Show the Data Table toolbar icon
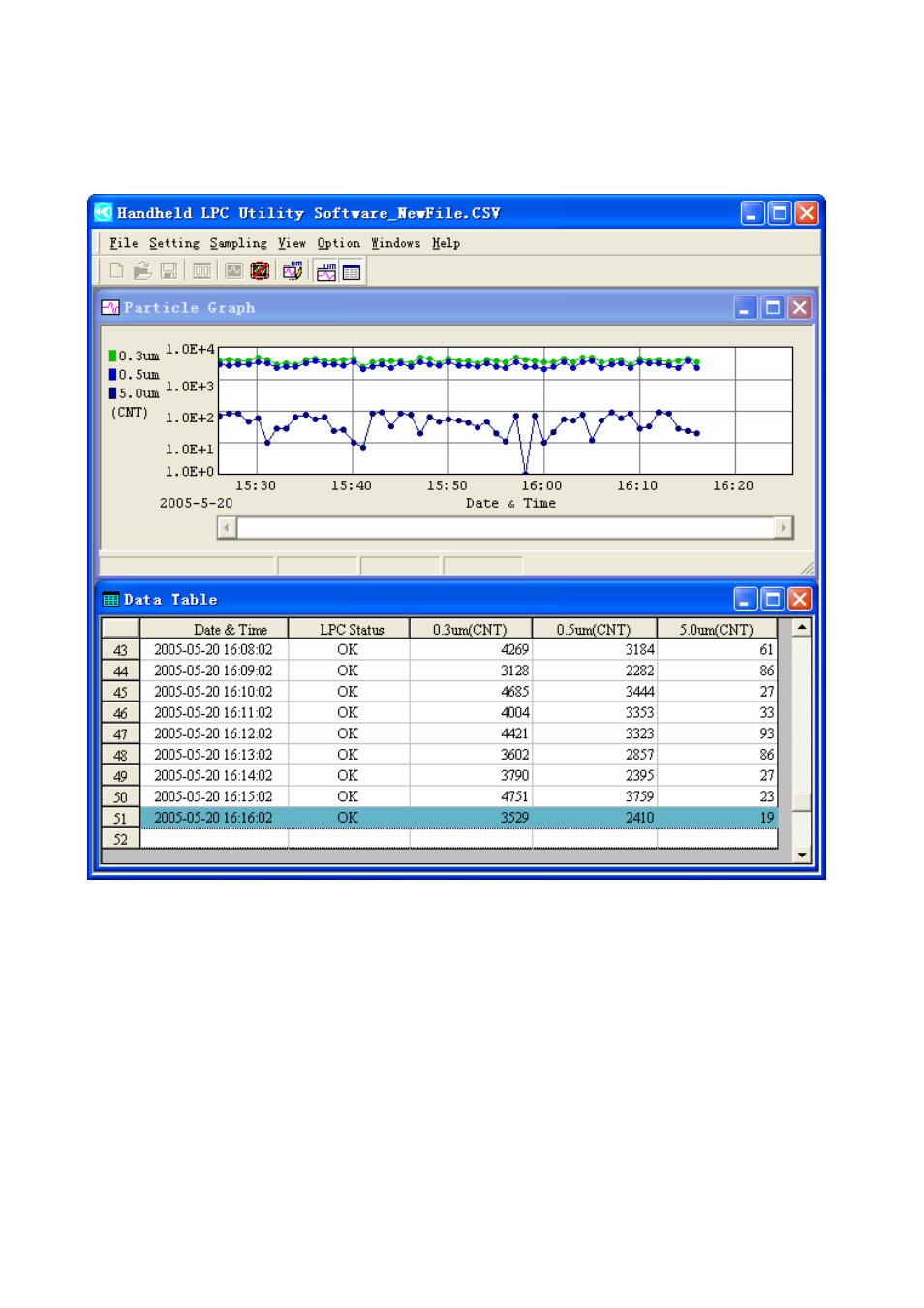 click(x=352, y=271)
